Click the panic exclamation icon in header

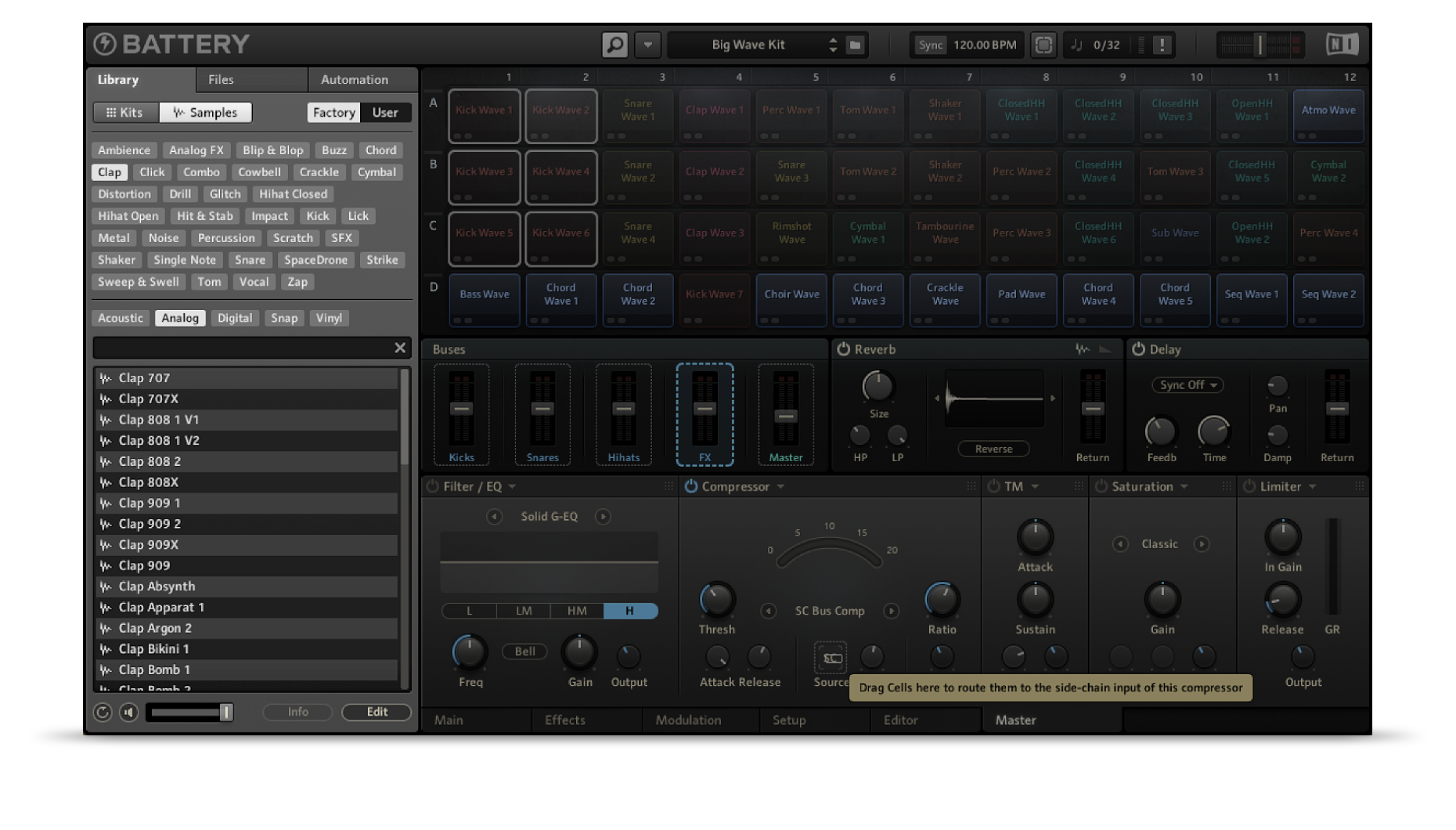click(1162, 45)
